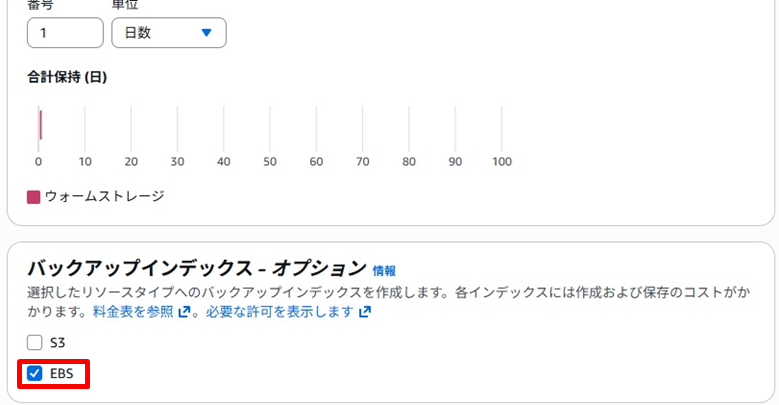The height and width of the screenshot is (405, 779).
Task: Click the 合計保持 (日) heading
Action: [67, 77]
